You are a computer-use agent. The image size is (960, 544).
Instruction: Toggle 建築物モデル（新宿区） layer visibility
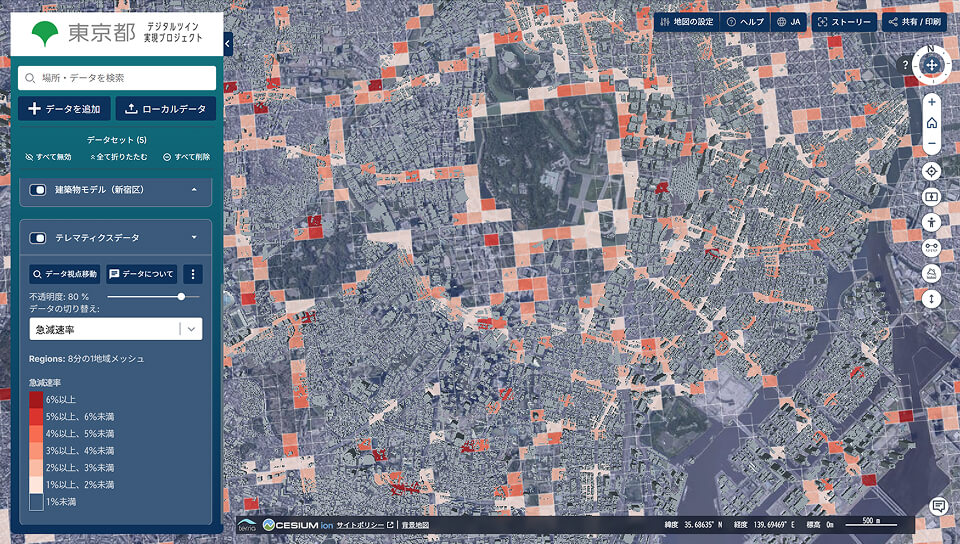[x=39, y=189]
